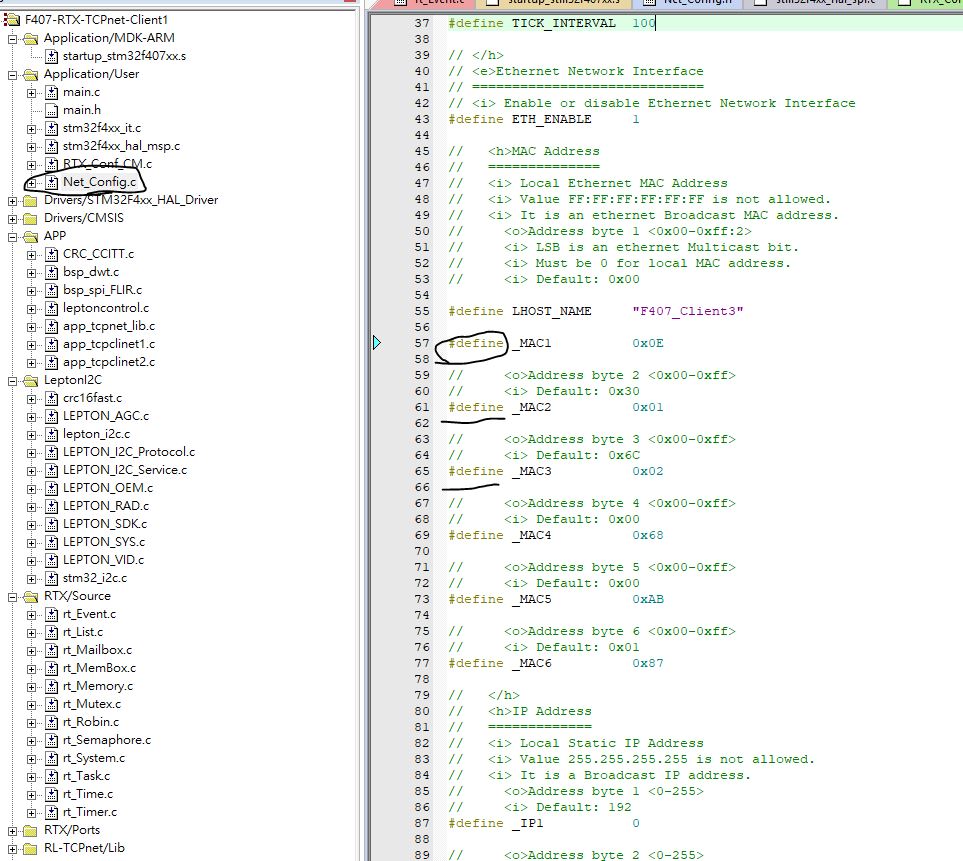Click the rt_Semaphore.c file icon
963x861 pixels.
52,740
